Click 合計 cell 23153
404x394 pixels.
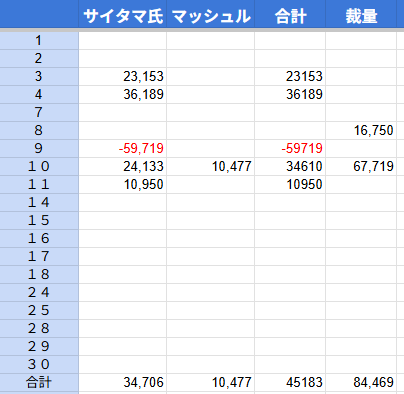click(x=290, y=77)
